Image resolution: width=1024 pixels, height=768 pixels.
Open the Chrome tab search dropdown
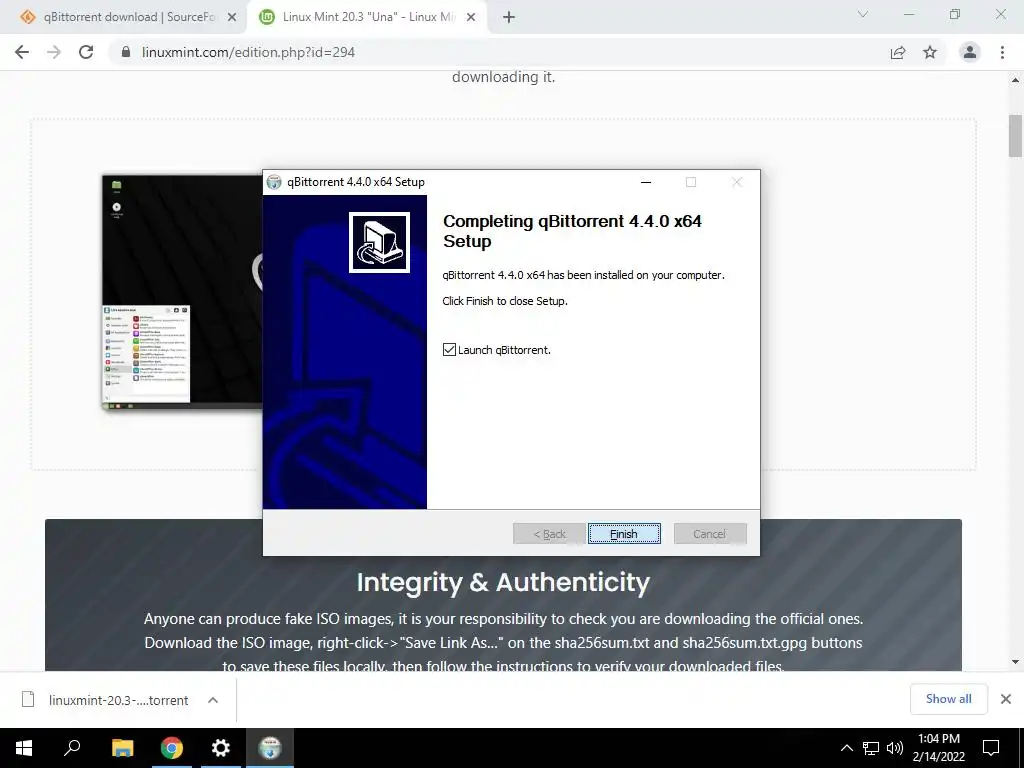[863, 14]
